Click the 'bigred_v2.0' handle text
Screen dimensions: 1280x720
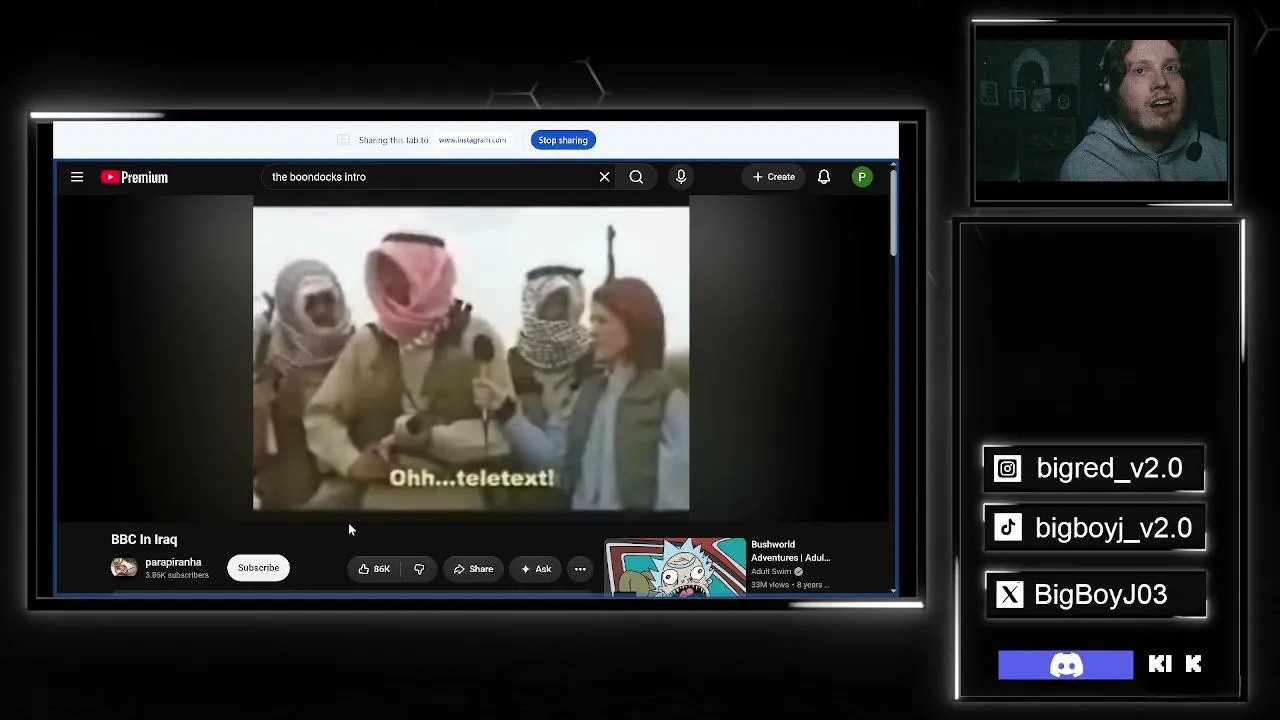tap(1109, 468)
